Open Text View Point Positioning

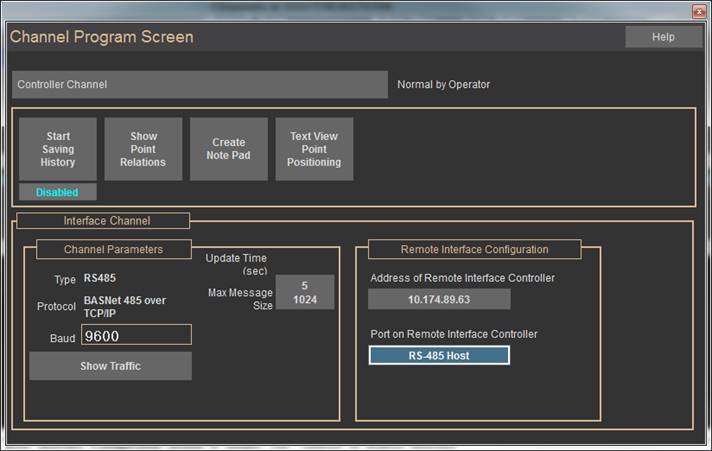(x=314, y=149)
